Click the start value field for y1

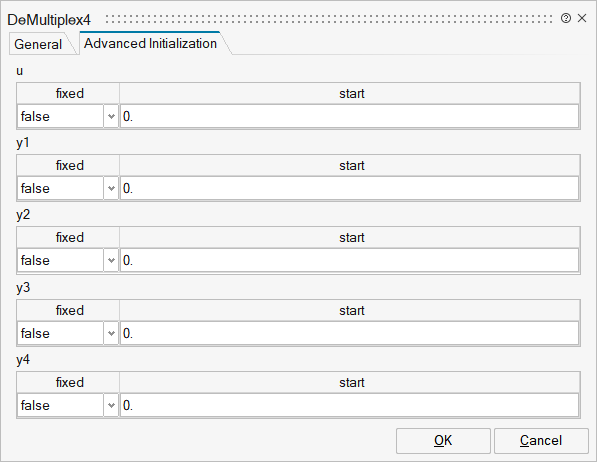[350, 189]
